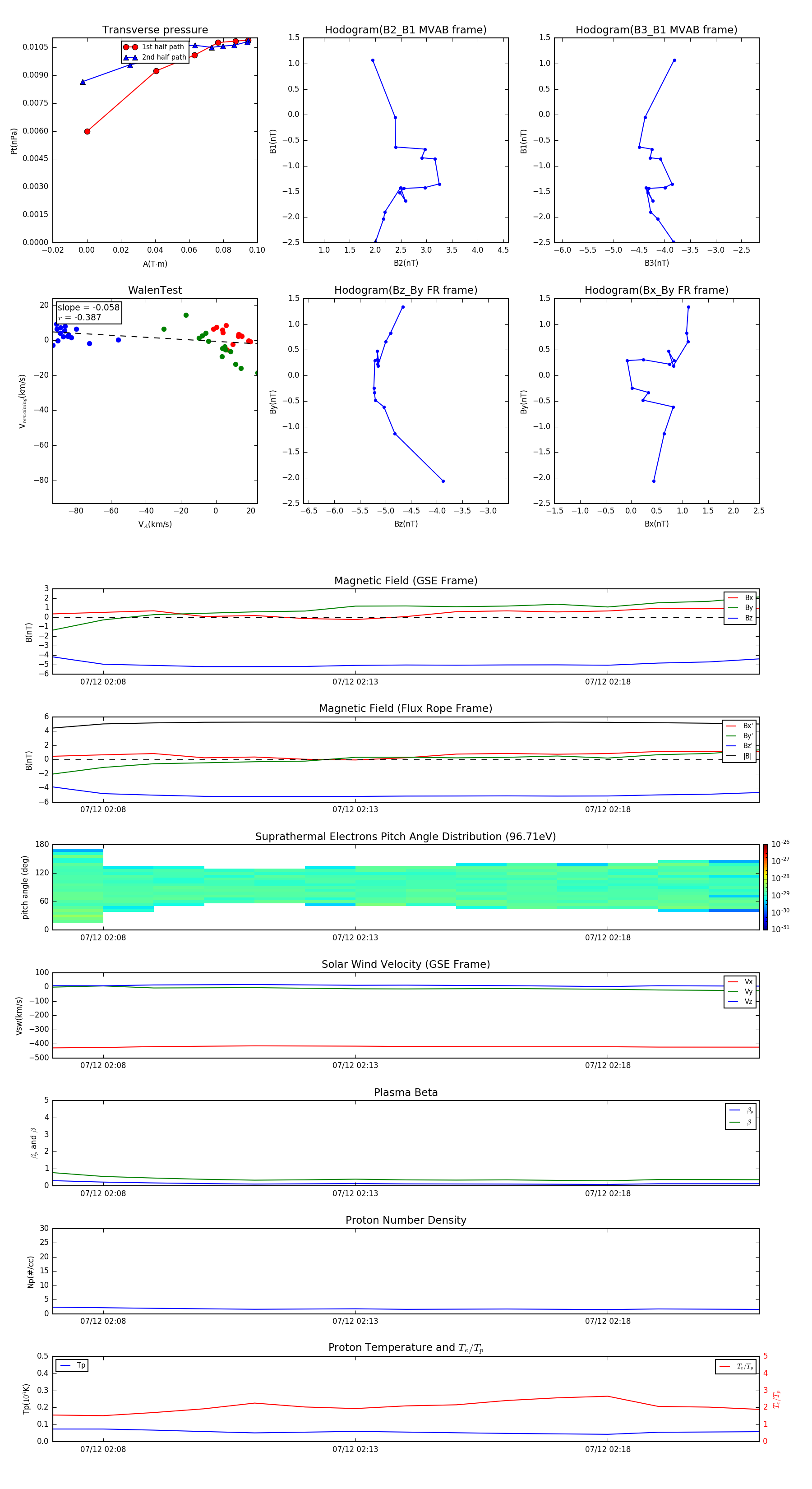Click the "Vsw(km/s)" axis label
812x1489 pixels.
(19, 1016)
